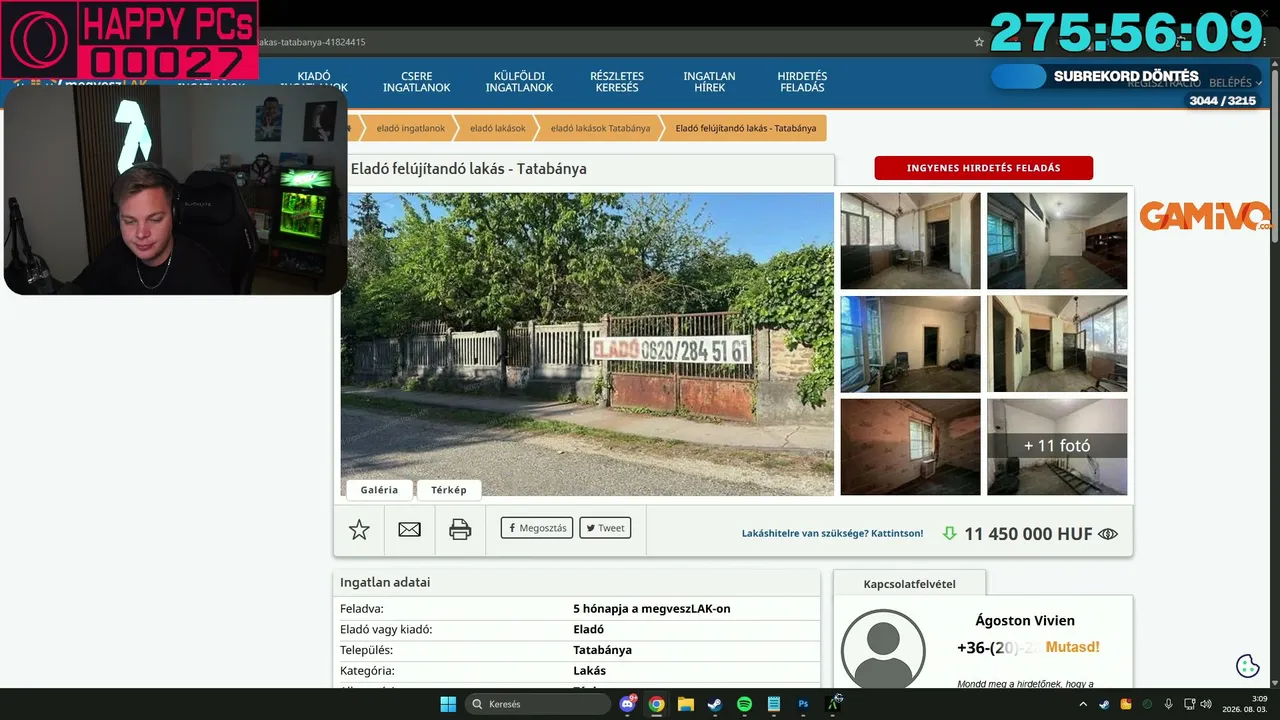1280x720 pixels.
Task: Click the contact name Ágoston Vivien
Action: tap(1025, 621)
